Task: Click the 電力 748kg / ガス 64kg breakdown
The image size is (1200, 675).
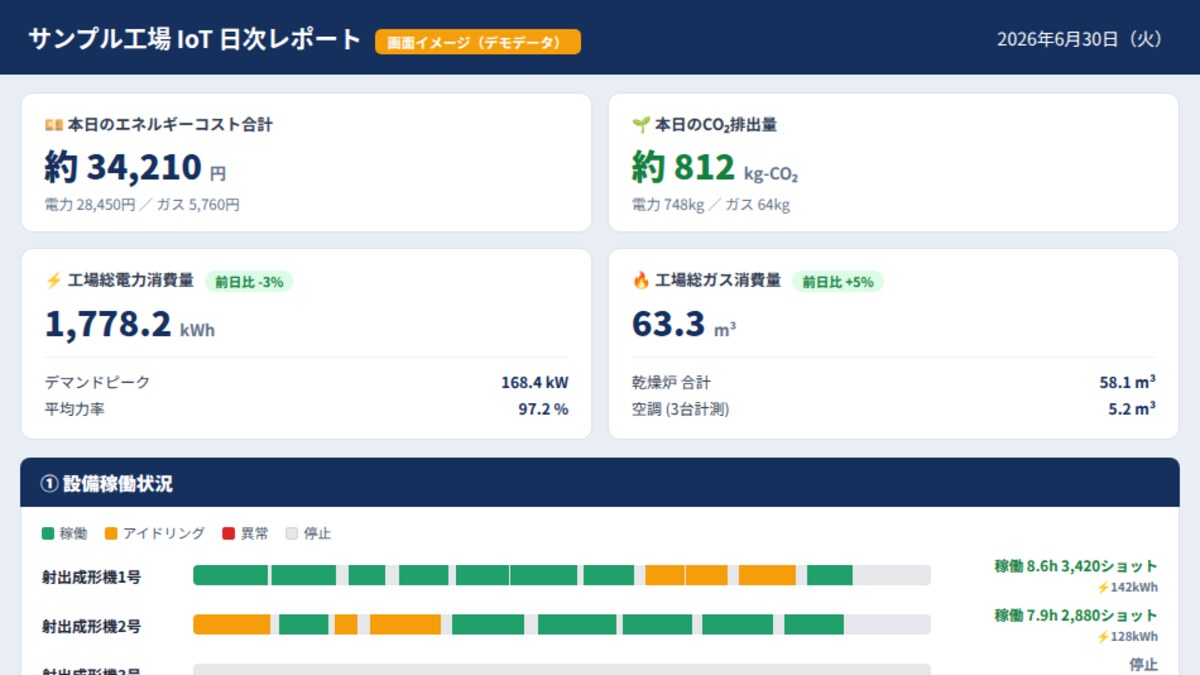Action: (x=711, y=205)
